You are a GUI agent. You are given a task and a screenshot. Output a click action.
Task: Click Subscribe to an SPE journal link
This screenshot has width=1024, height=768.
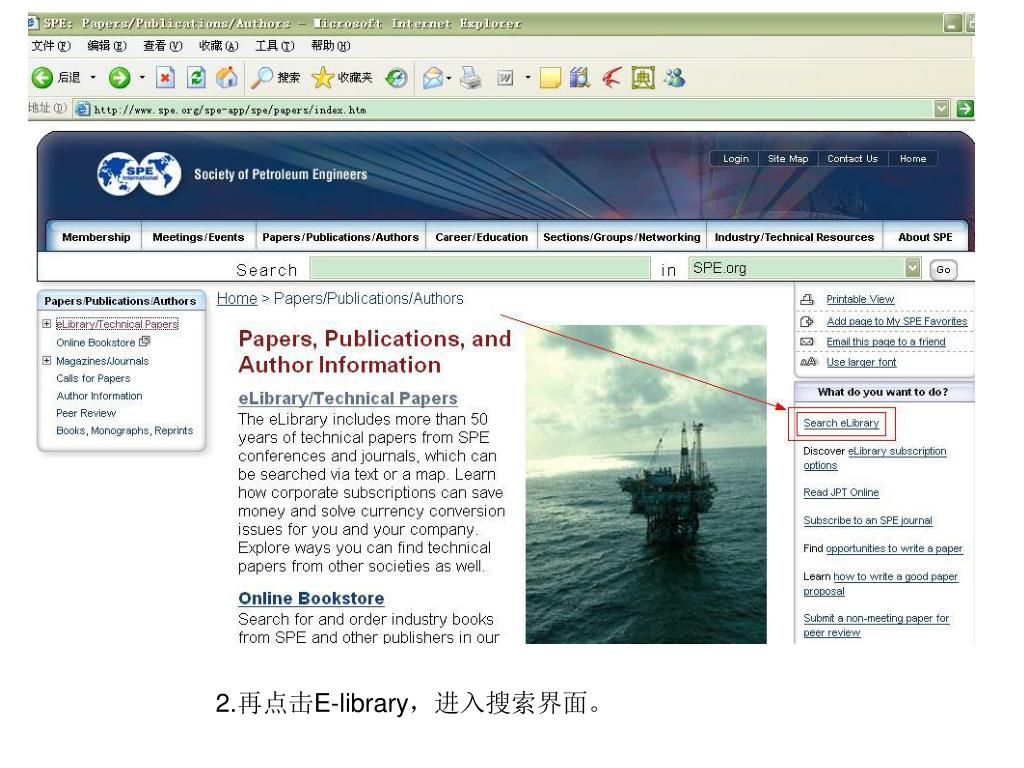868,520
